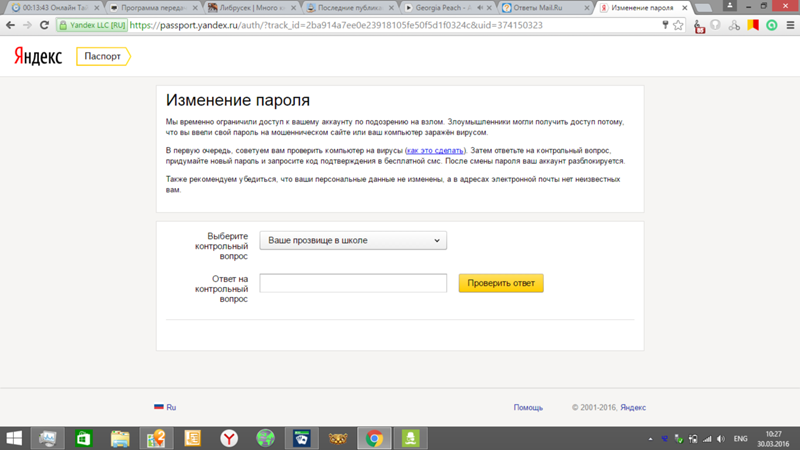
Task: Click the bookmark star in address bar
Action: click(679, 25)
